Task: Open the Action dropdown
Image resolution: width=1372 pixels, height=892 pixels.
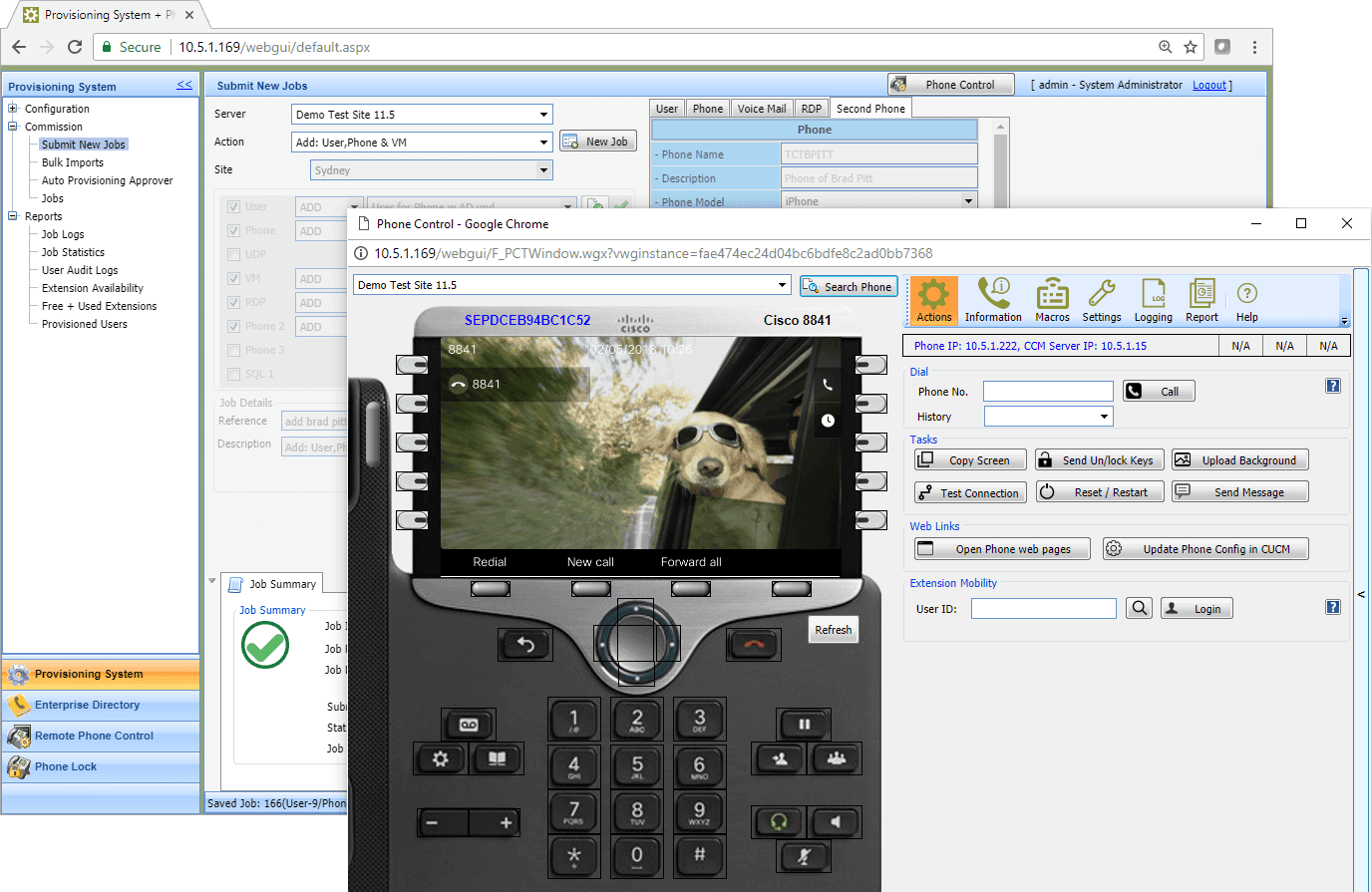Action: pyautogui.click(x=543, y=143)
